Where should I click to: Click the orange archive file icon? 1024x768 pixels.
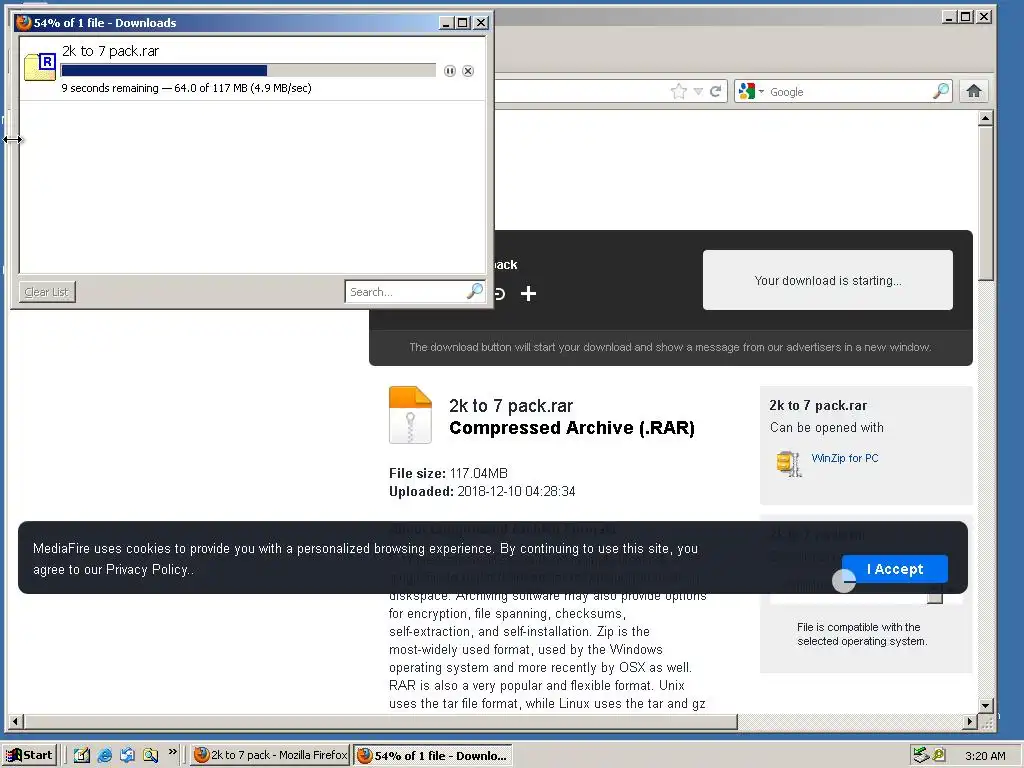(x=410, y=415)
